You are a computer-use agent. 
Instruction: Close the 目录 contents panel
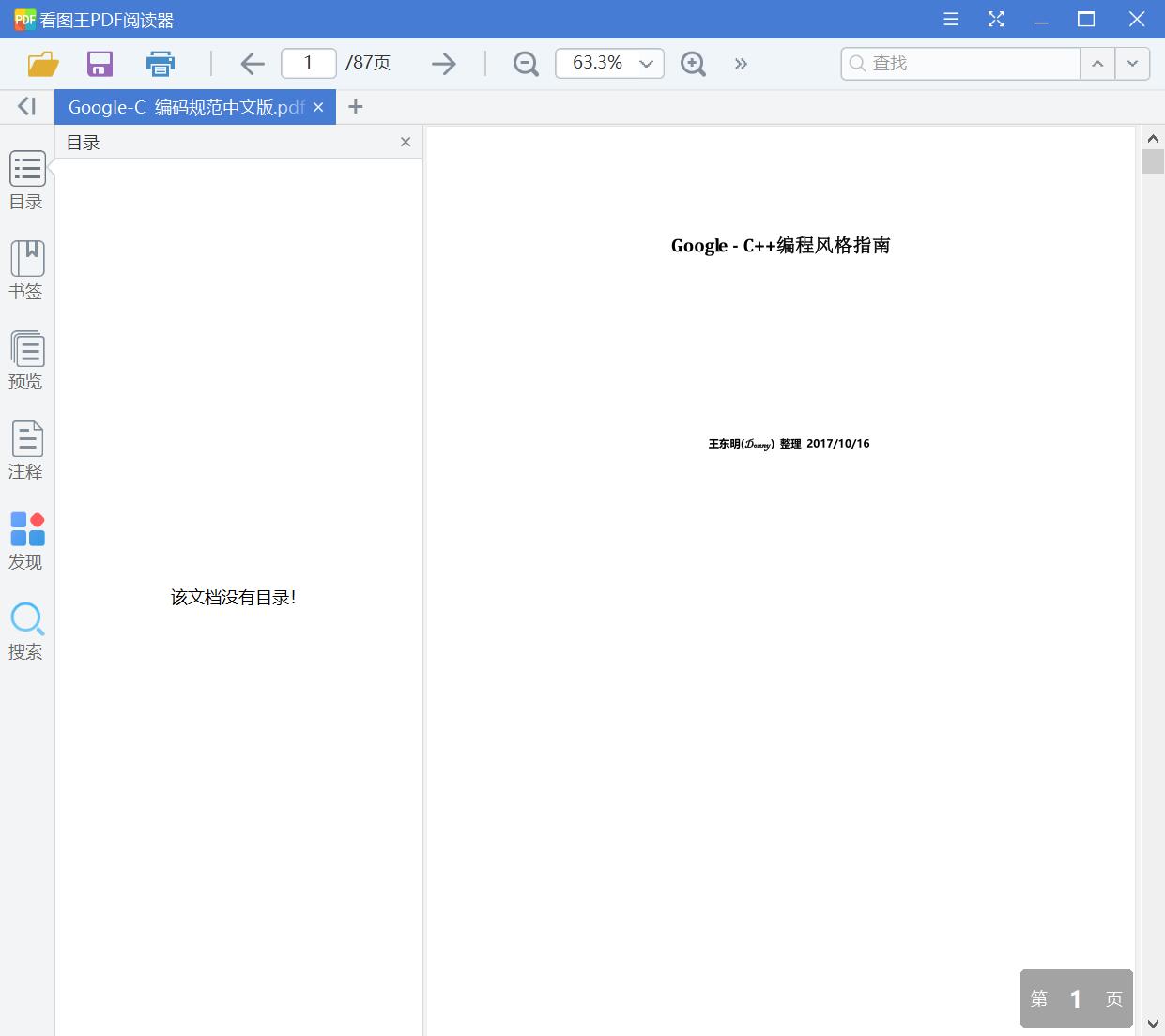(406, 142)
